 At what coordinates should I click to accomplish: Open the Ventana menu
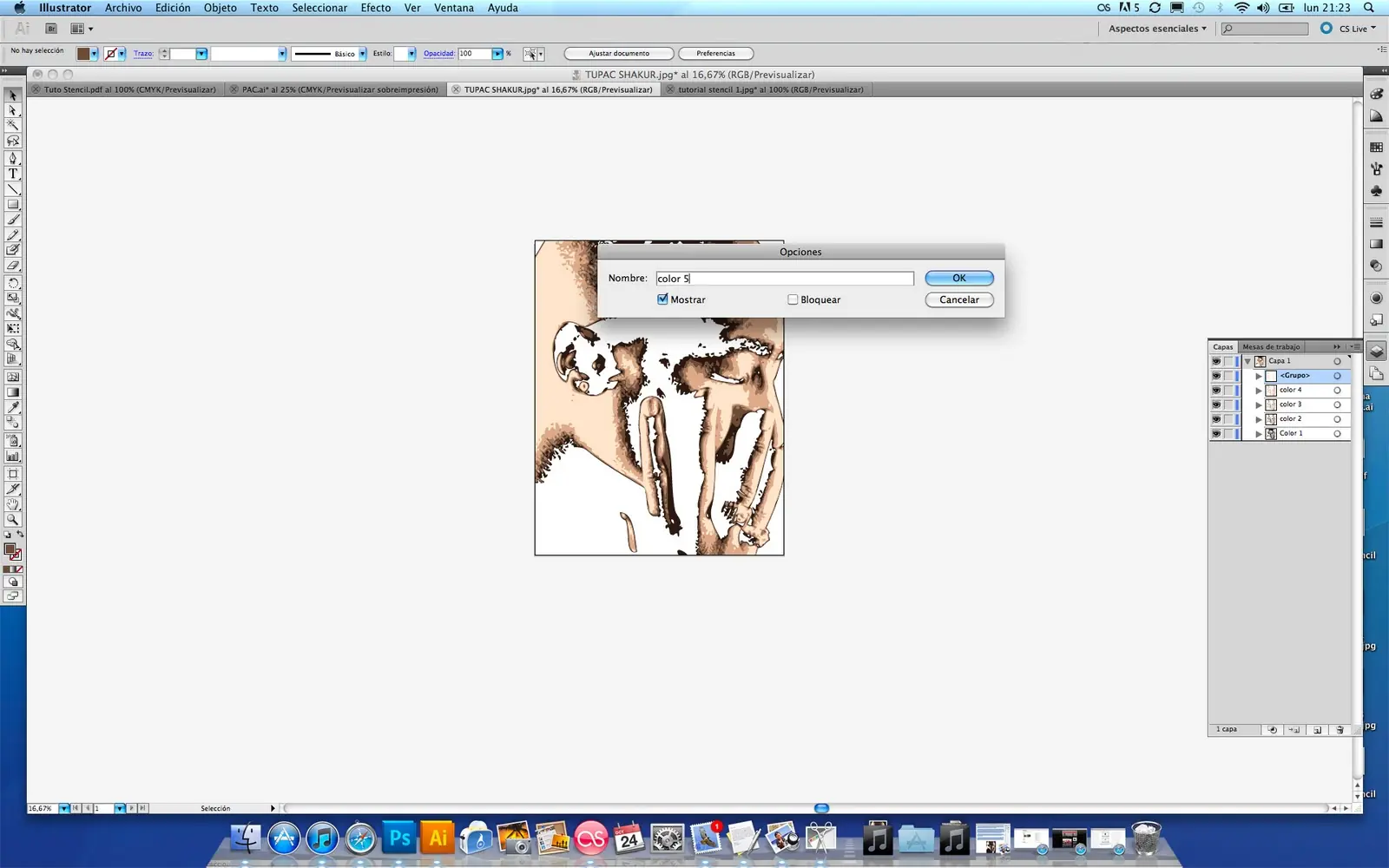coord(454,8)
